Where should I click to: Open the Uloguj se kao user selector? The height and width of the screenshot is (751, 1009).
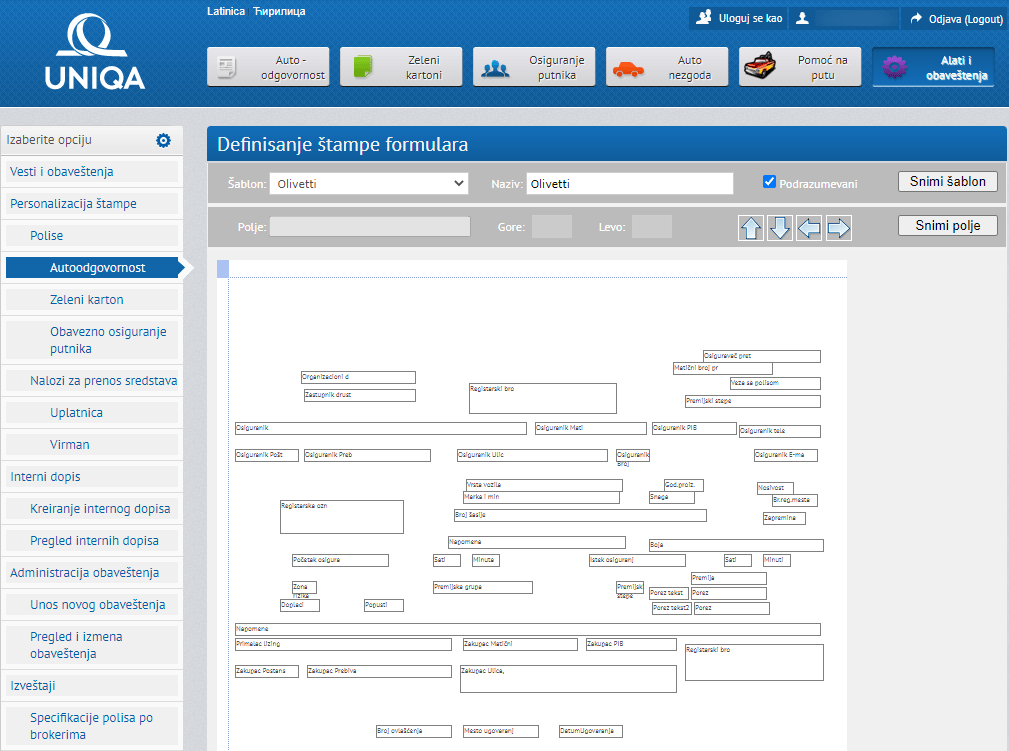click(x=739, y=18)
